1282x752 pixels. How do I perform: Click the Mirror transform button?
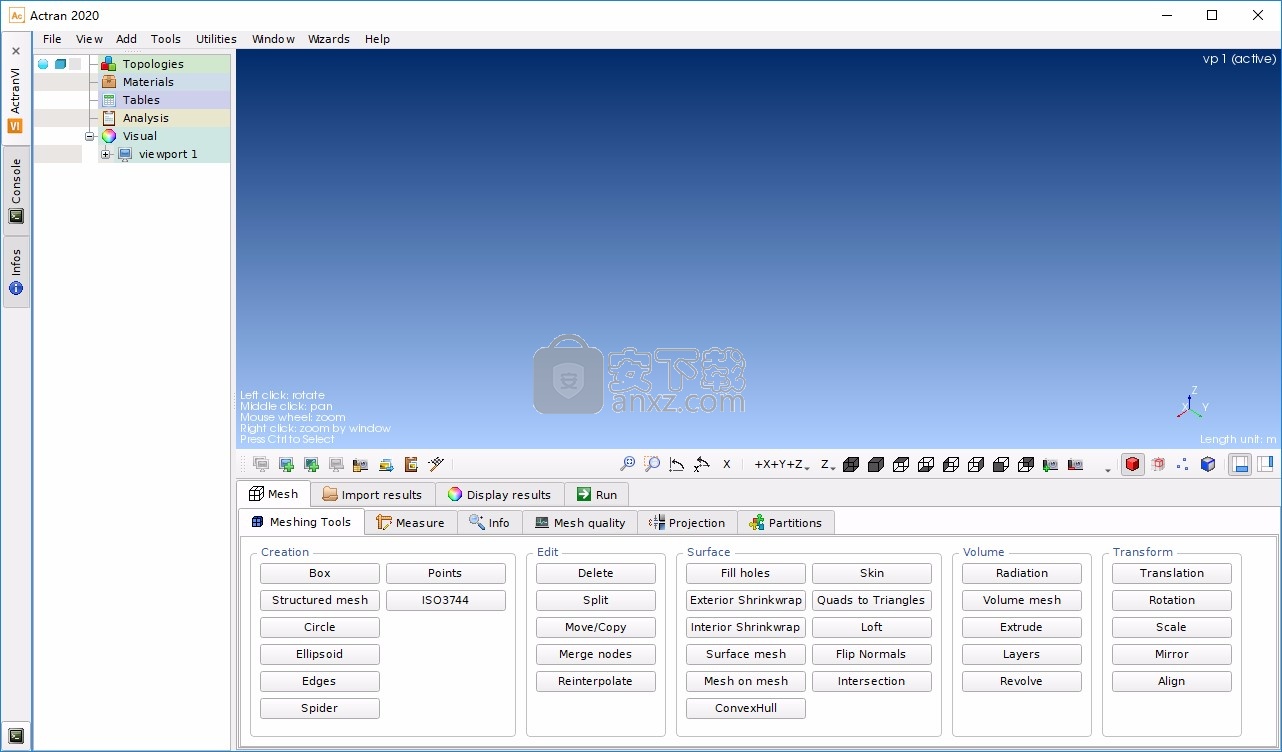[x=1172, y=654]
